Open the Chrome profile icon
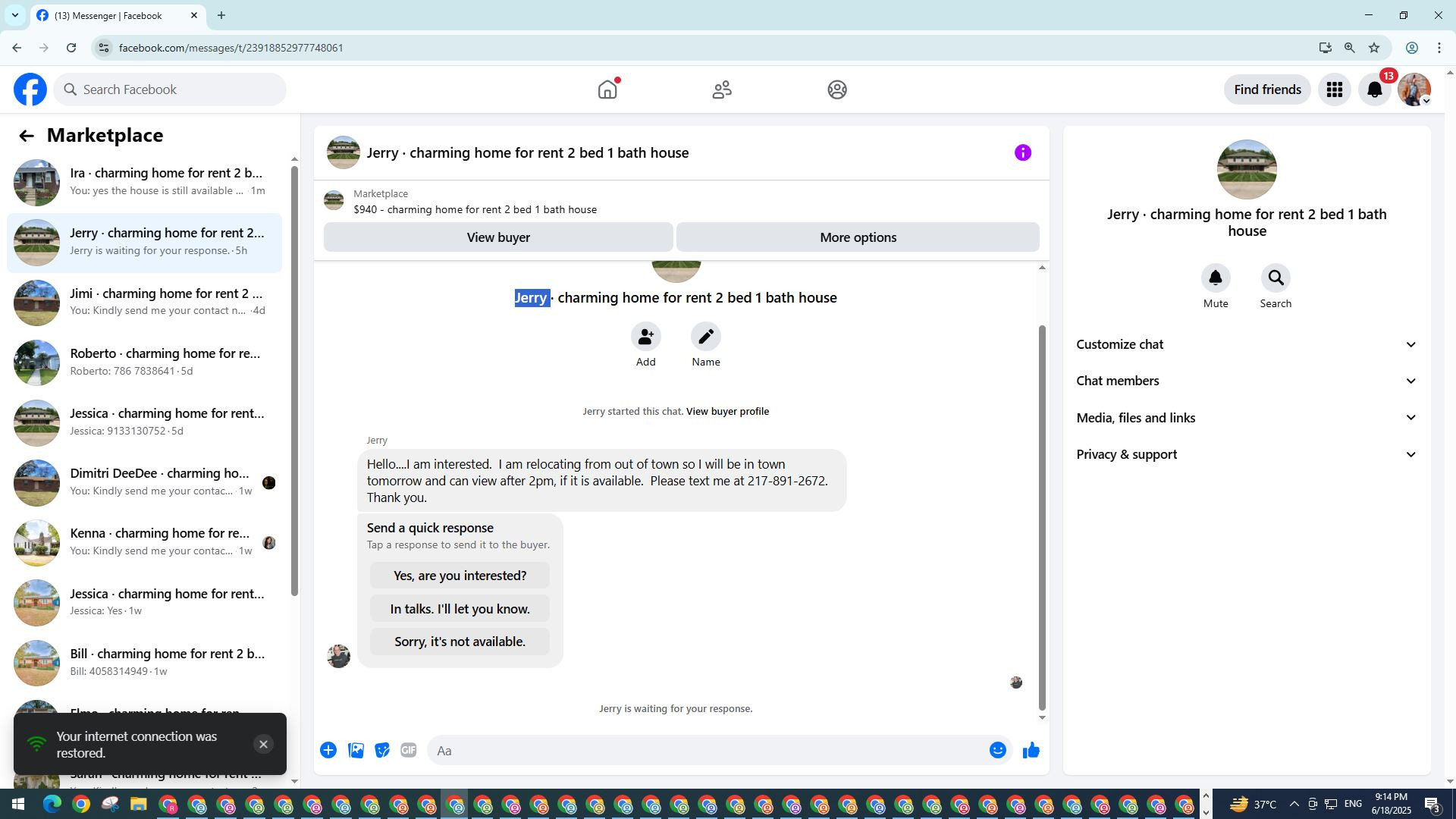Viewport: 1456px width, 819px height. coord(1412,48)
